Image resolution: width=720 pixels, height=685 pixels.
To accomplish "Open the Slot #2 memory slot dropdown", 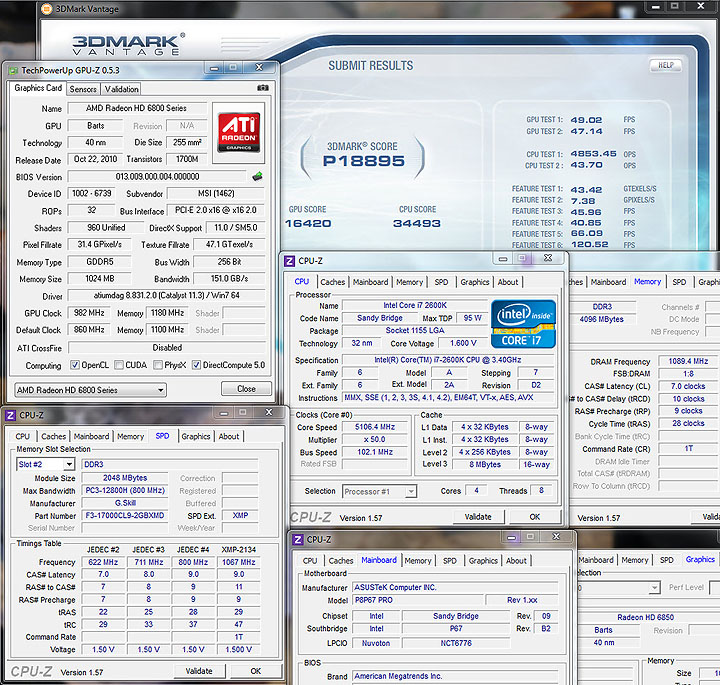I will click(x=45, y=465).
